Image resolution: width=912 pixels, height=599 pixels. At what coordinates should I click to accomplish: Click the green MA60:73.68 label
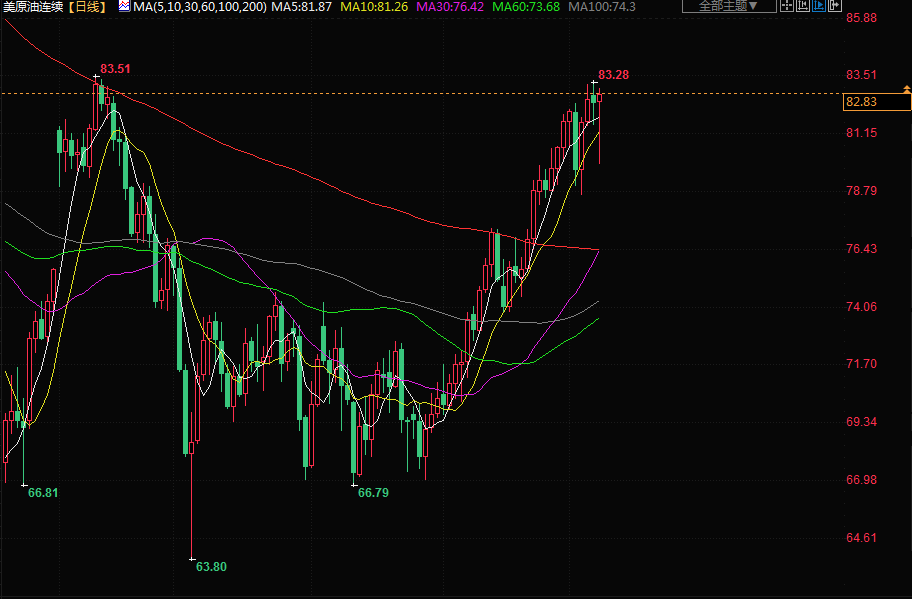pos(526,7)
